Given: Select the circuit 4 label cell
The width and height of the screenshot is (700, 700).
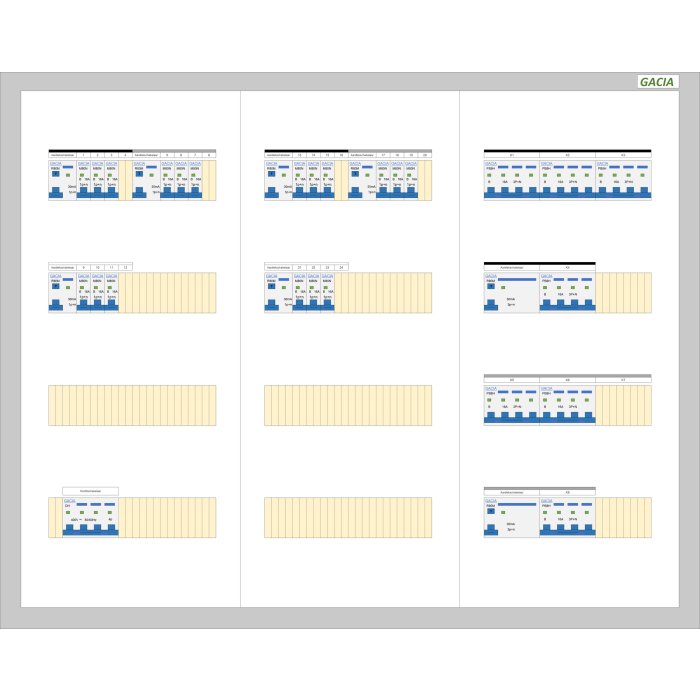Looking at the screenshot, I should click(125, 155).
